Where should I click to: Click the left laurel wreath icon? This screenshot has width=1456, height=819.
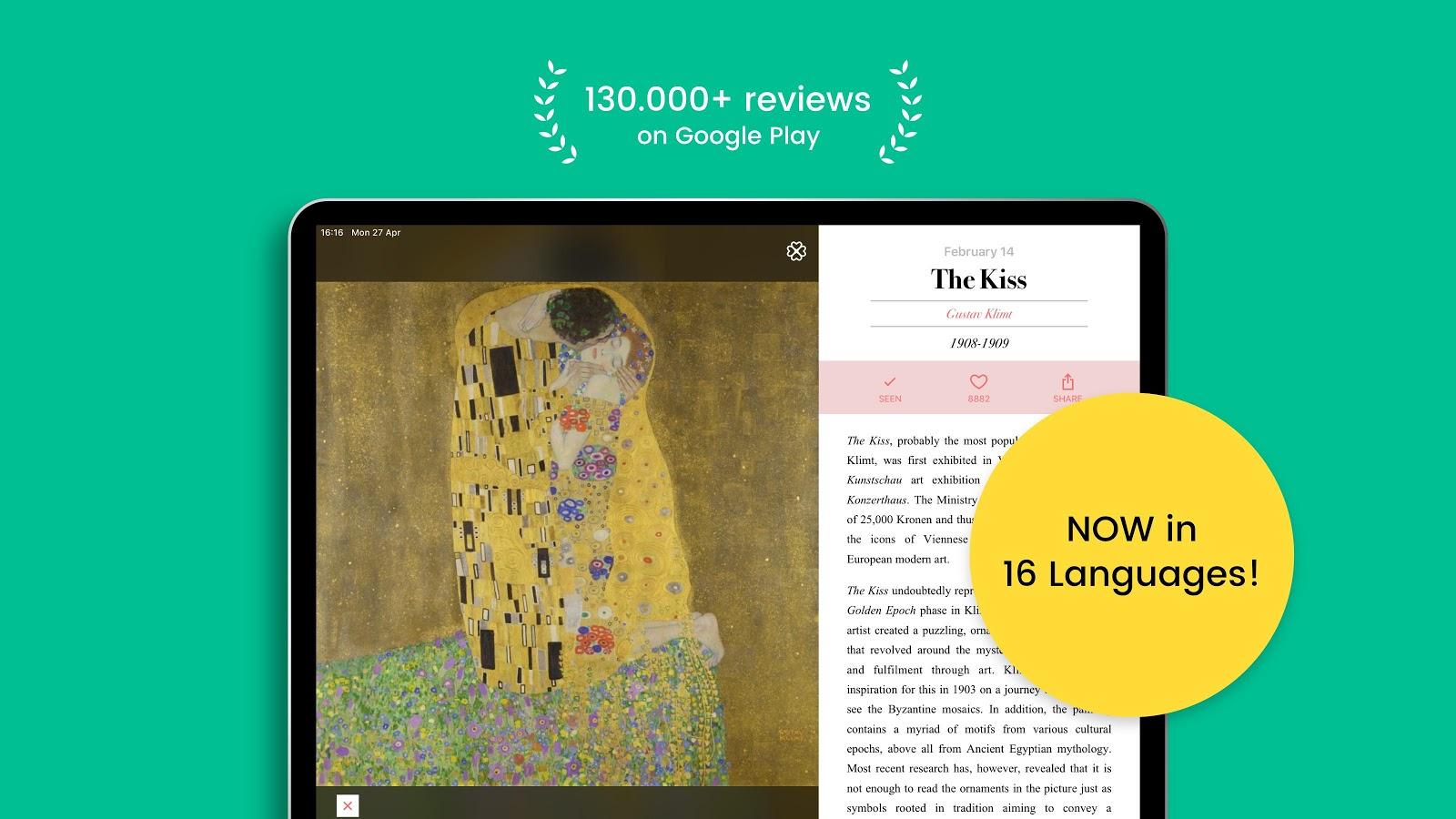(554, 112)
